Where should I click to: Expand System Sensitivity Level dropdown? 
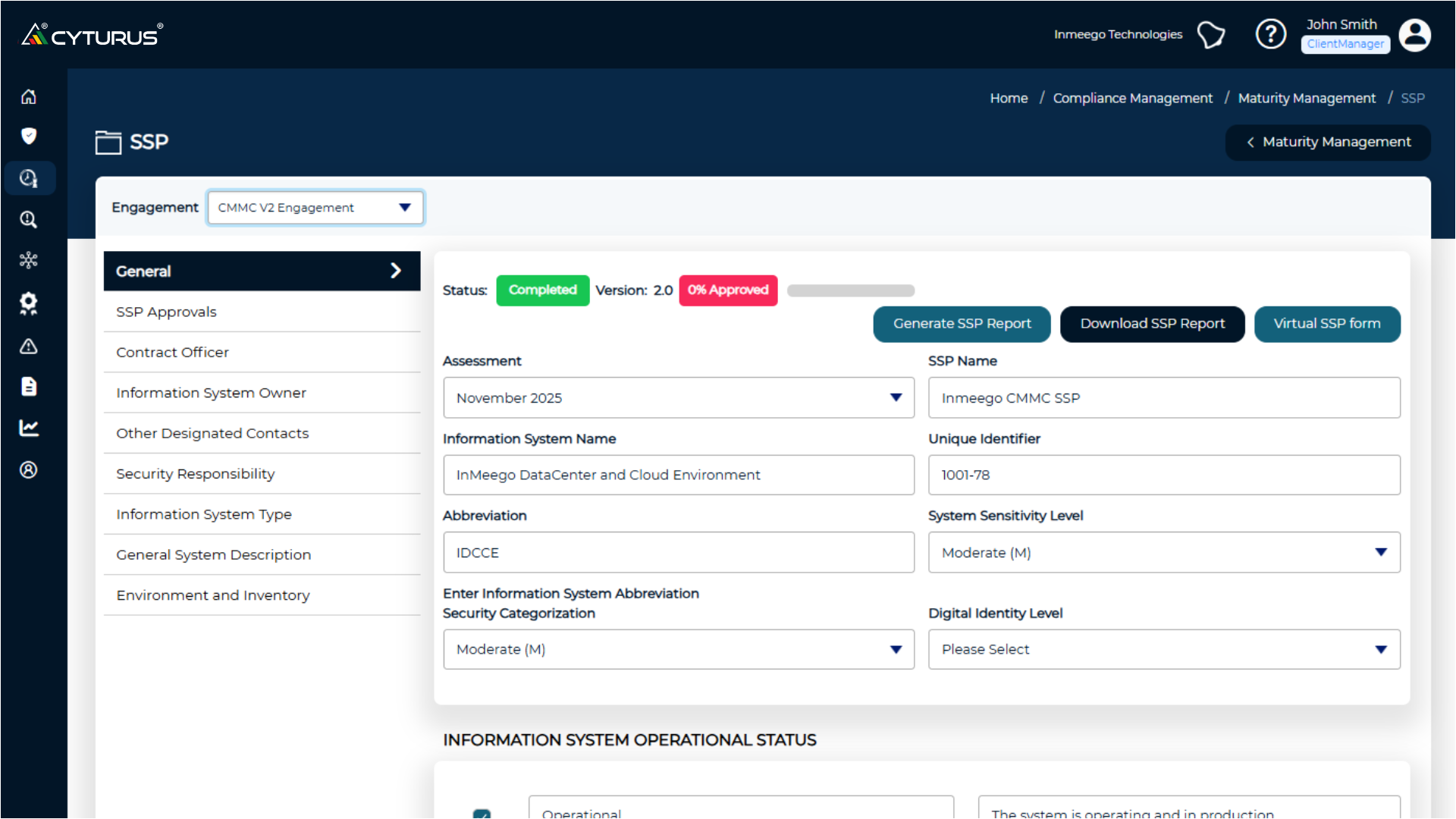pos(1163,553)
